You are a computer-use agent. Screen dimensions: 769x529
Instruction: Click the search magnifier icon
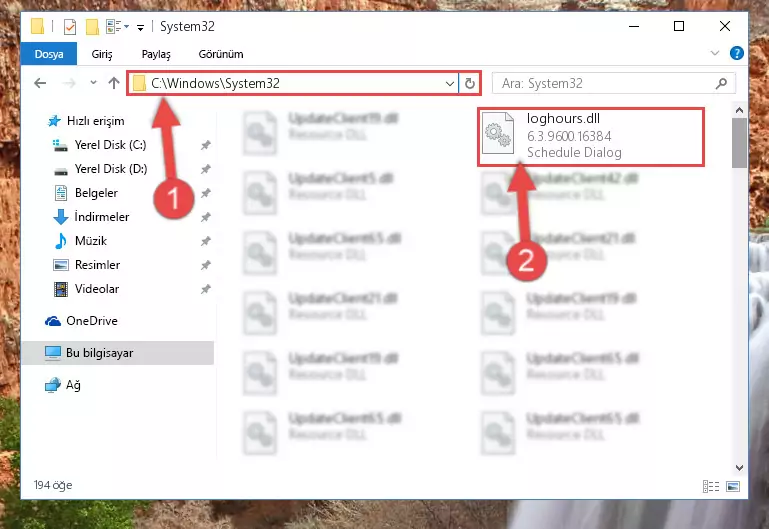(721, 84)
